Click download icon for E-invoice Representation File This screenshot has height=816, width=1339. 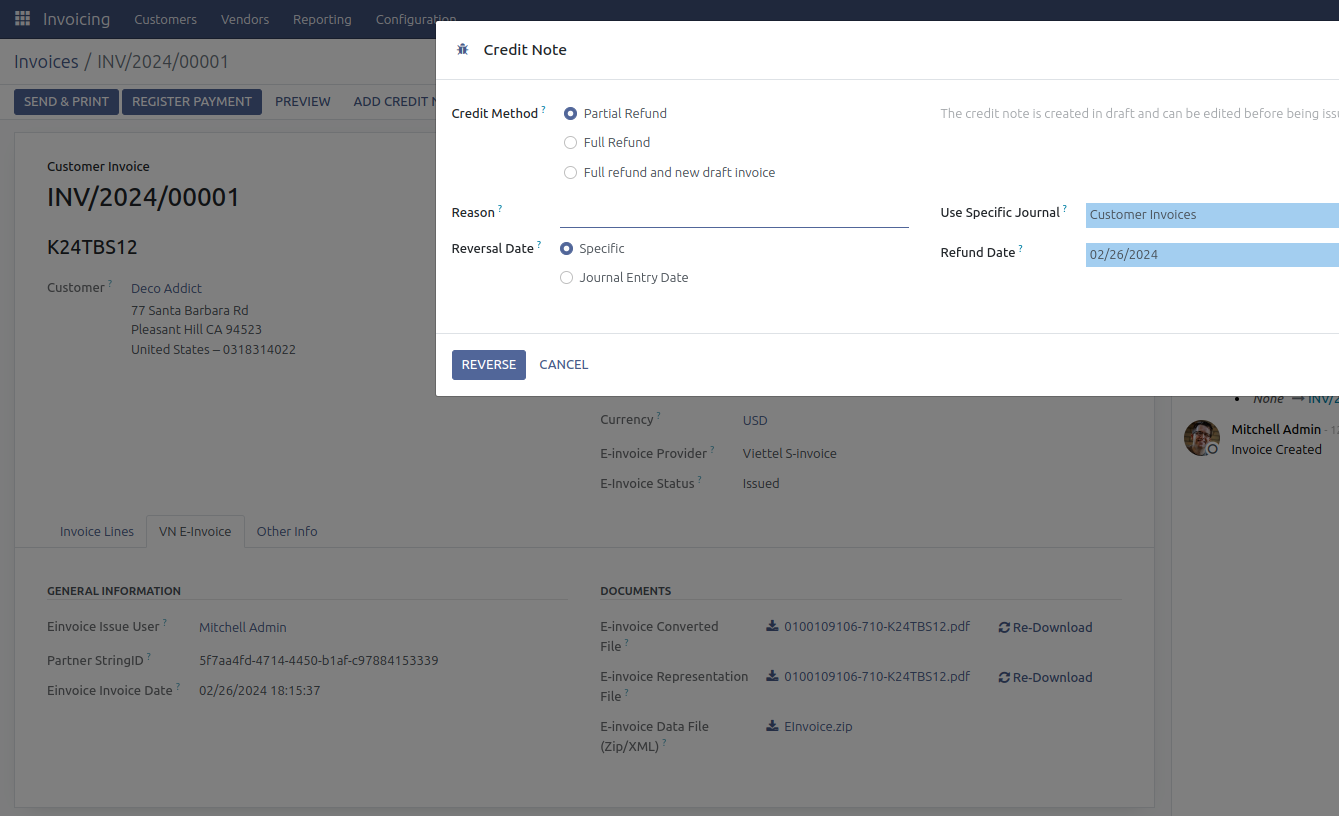coord(772,677)
